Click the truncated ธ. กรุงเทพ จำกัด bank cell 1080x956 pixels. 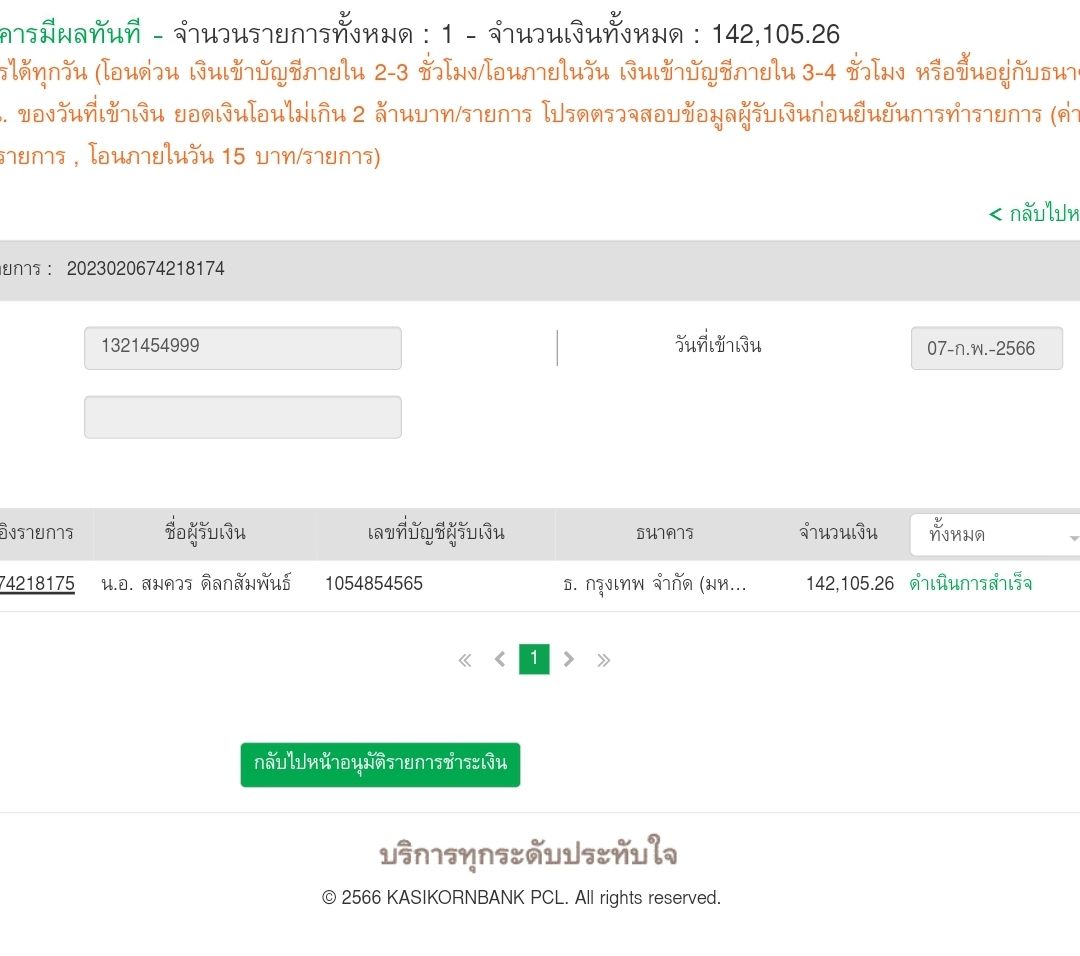coord(654,584)
